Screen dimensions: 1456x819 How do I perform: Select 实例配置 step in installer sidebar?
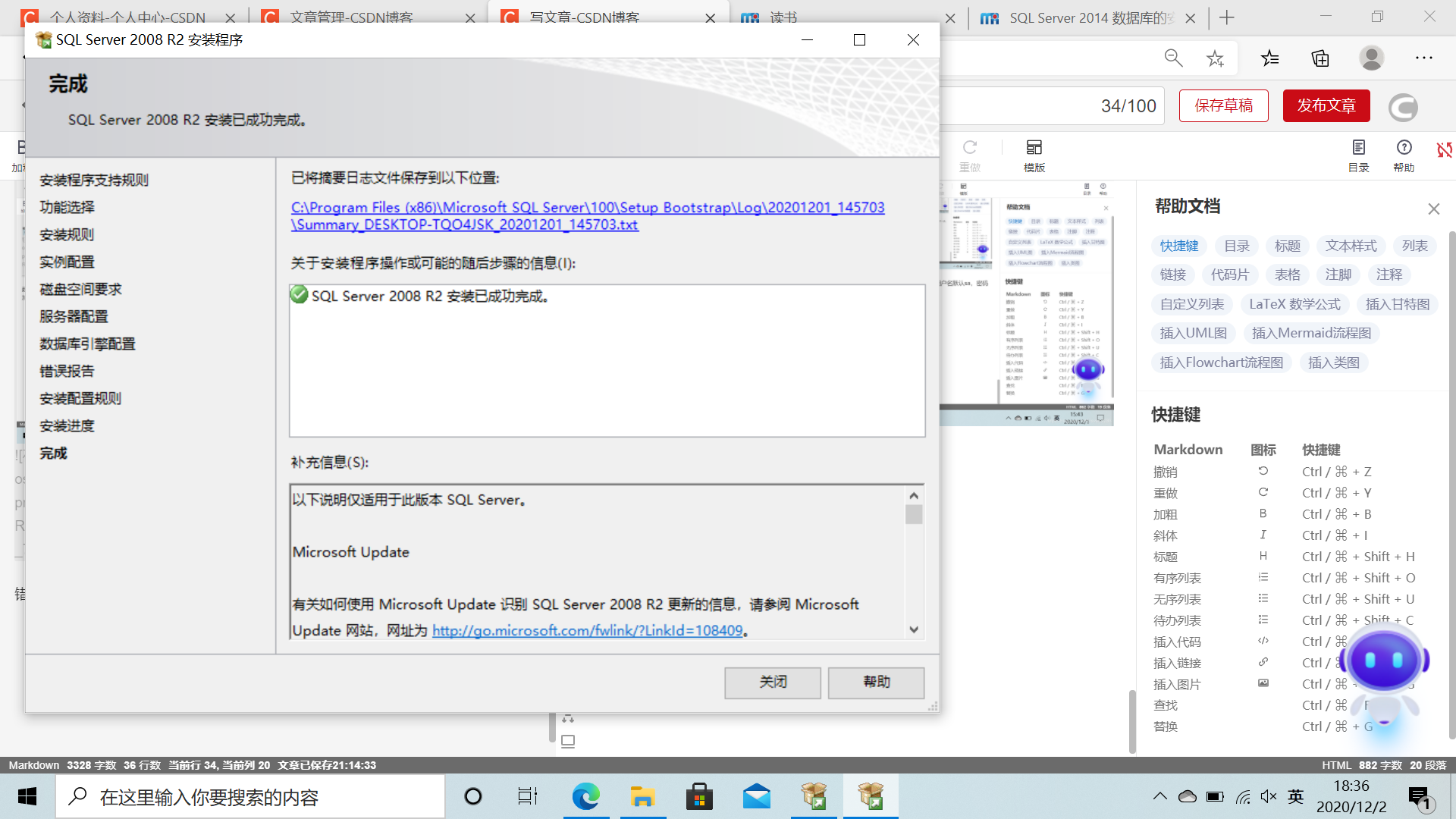[x=67, y=262]
